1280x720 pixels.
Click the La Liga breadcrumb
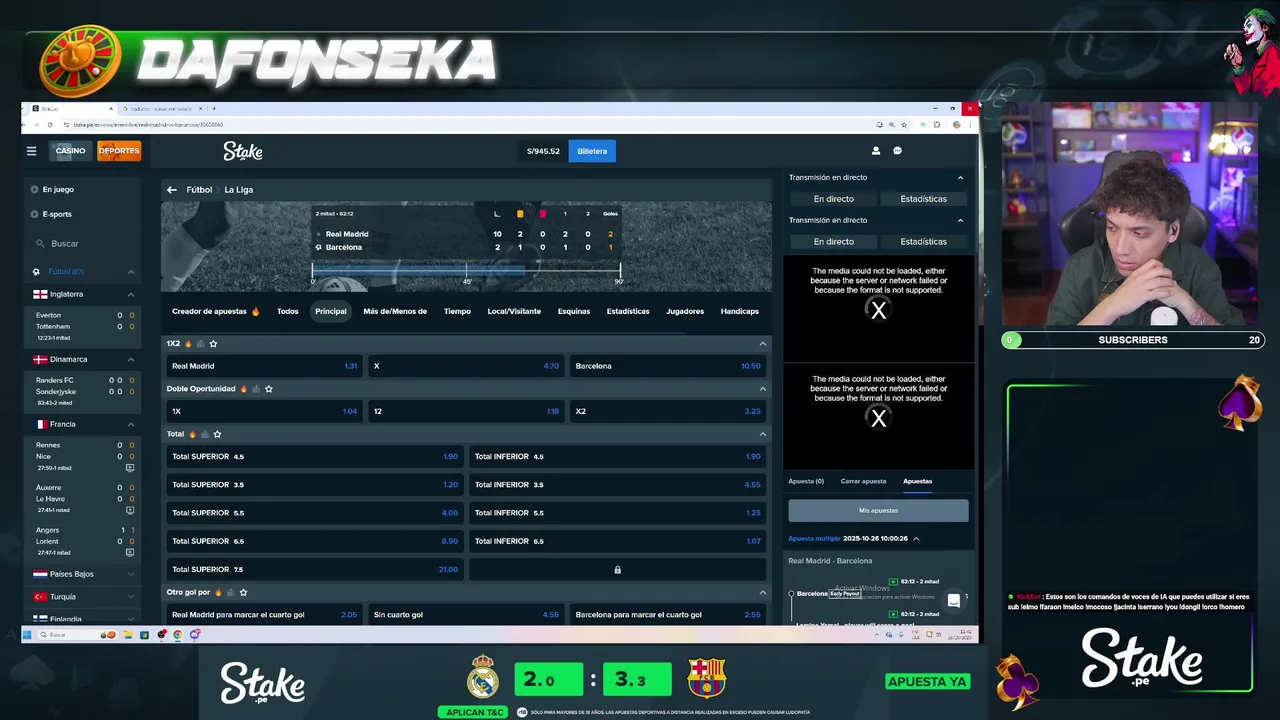click(238, 189)
